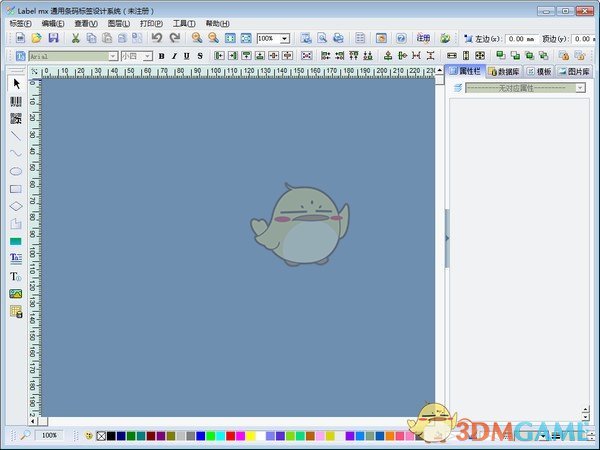Save the label with the floppy disk icon

[x=53, y=38]
